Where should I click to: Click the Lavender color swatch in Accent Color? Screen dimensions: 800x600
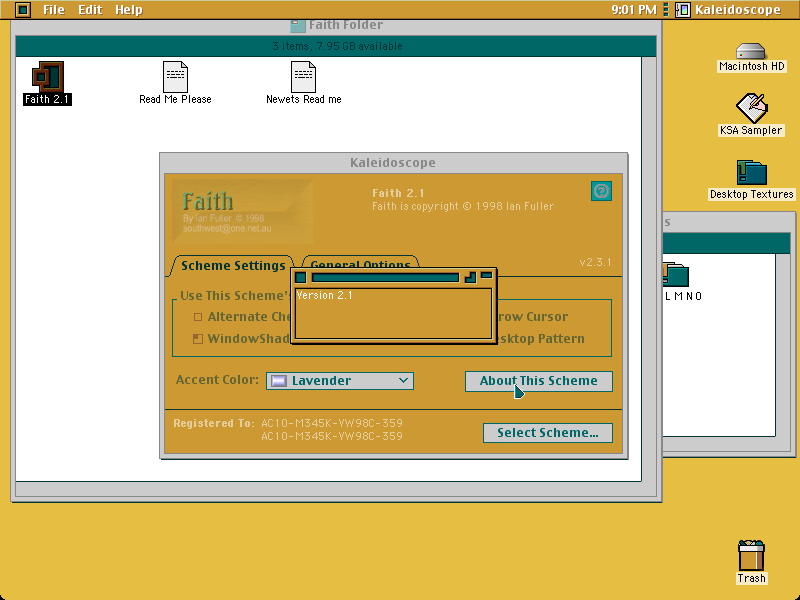coord(279,381)
